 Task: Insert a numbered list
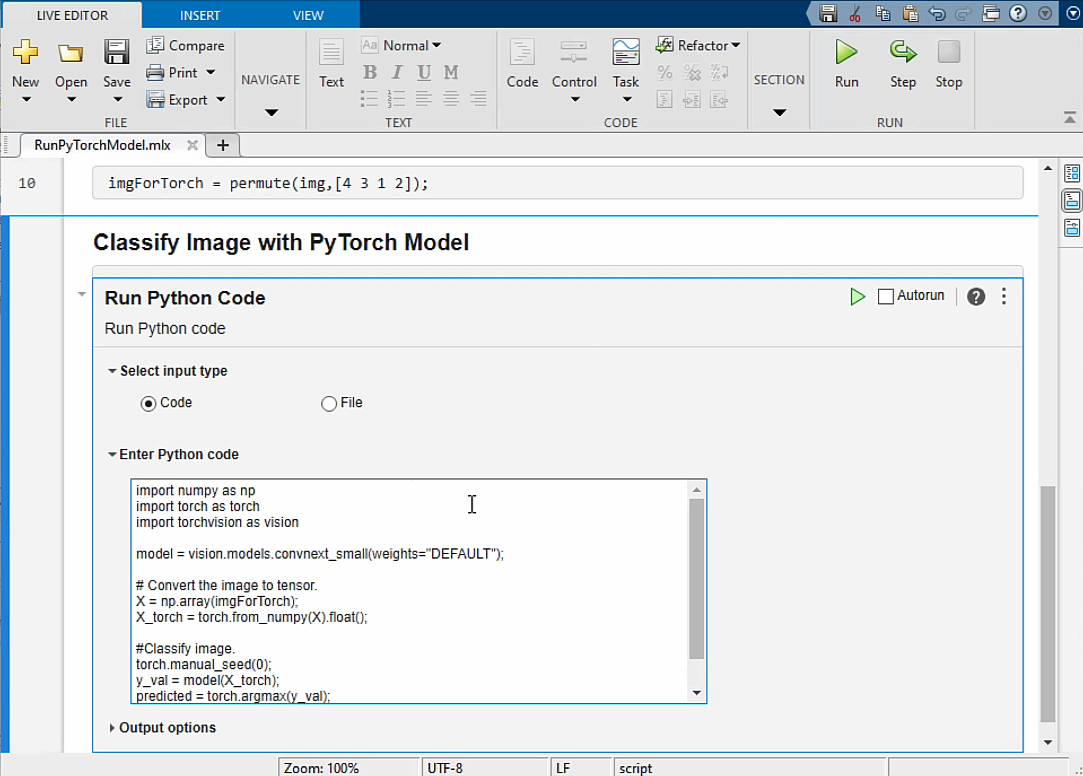pos(396,99)
